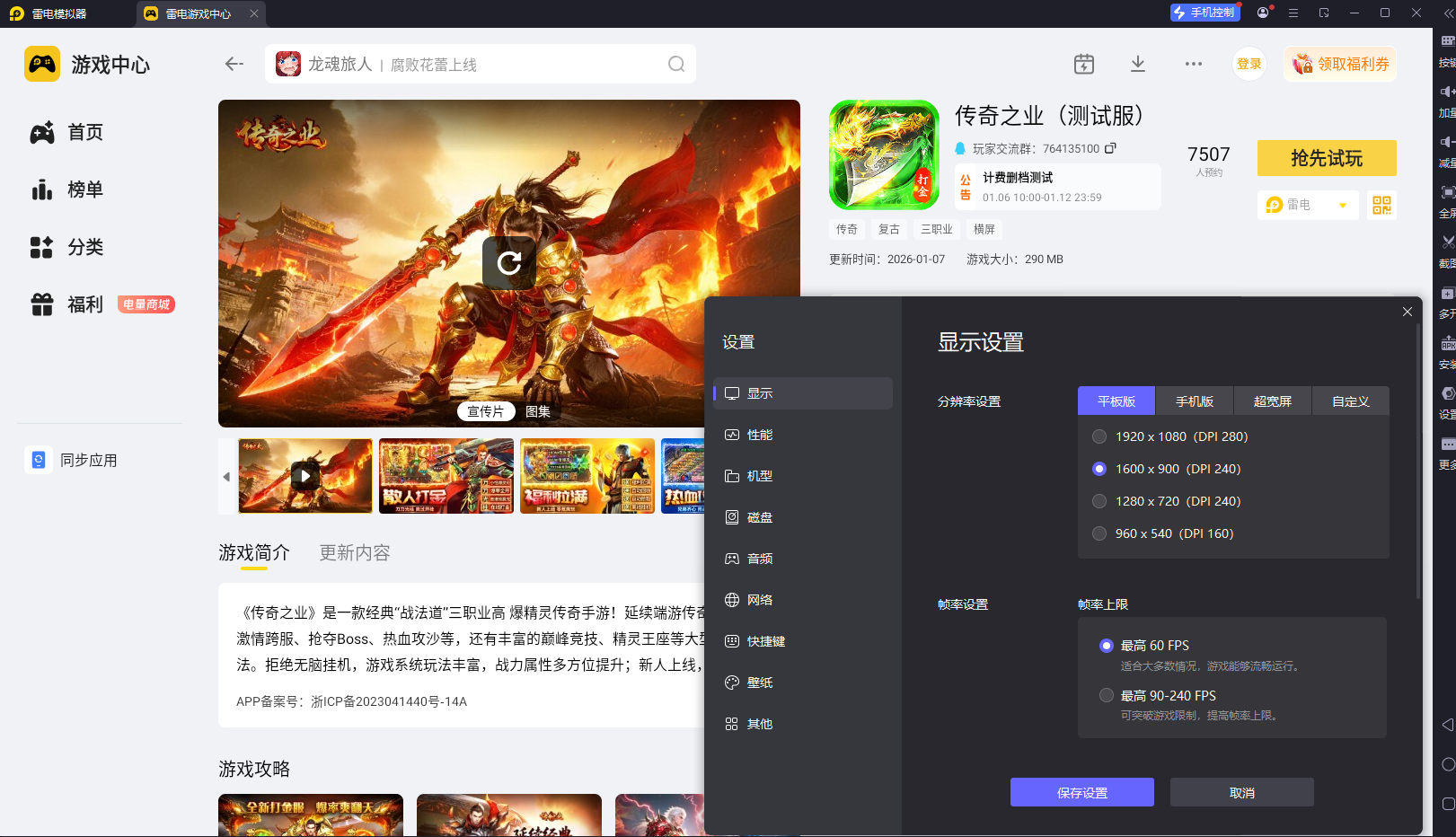The width and height of the screenshot is (1456, 837).
Task: Select the video thumbnail with play icon
Action: 305,476
